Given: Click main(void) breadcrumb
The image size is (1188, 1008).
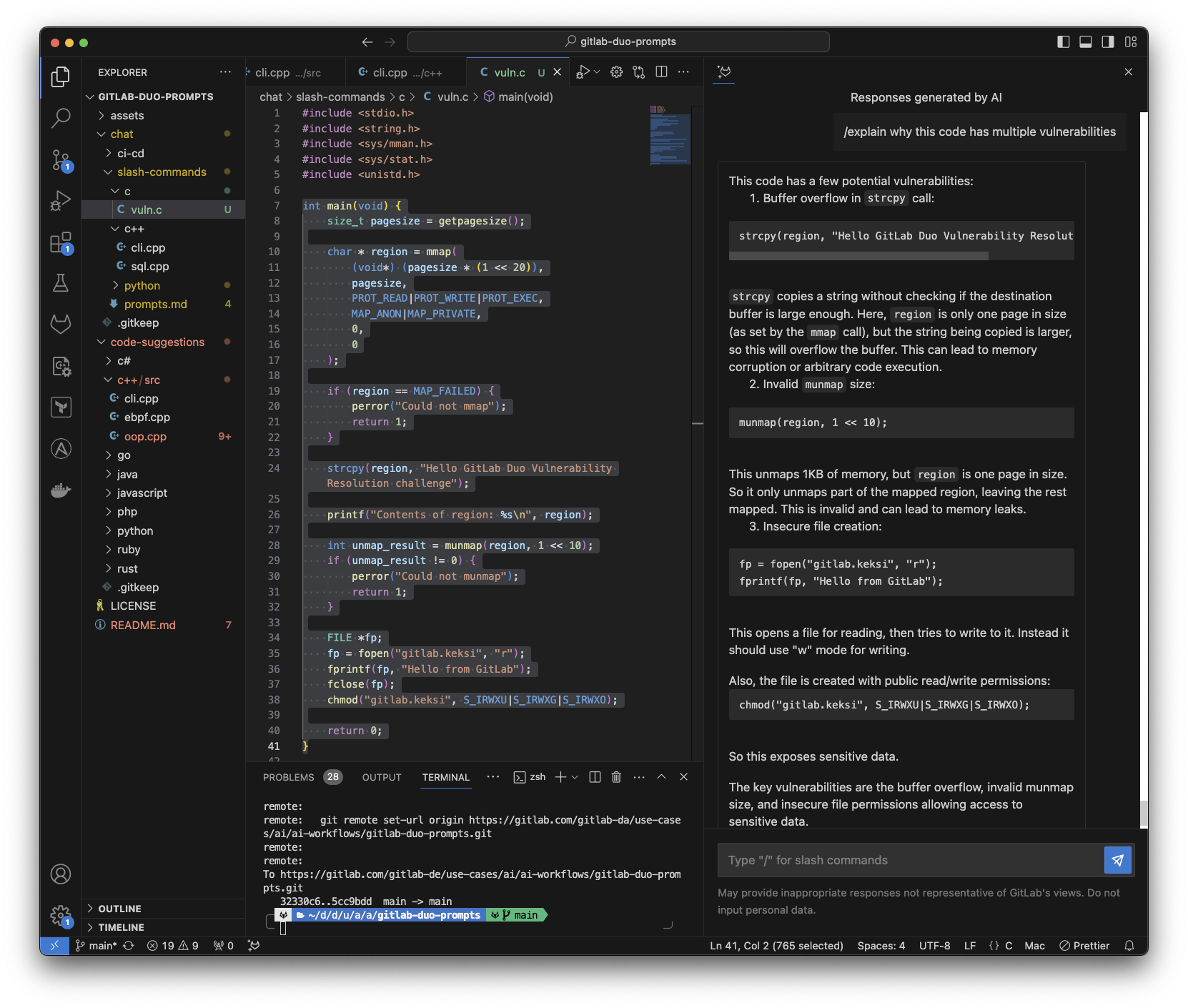Looking at the screenshot, I should pos(519,97).
